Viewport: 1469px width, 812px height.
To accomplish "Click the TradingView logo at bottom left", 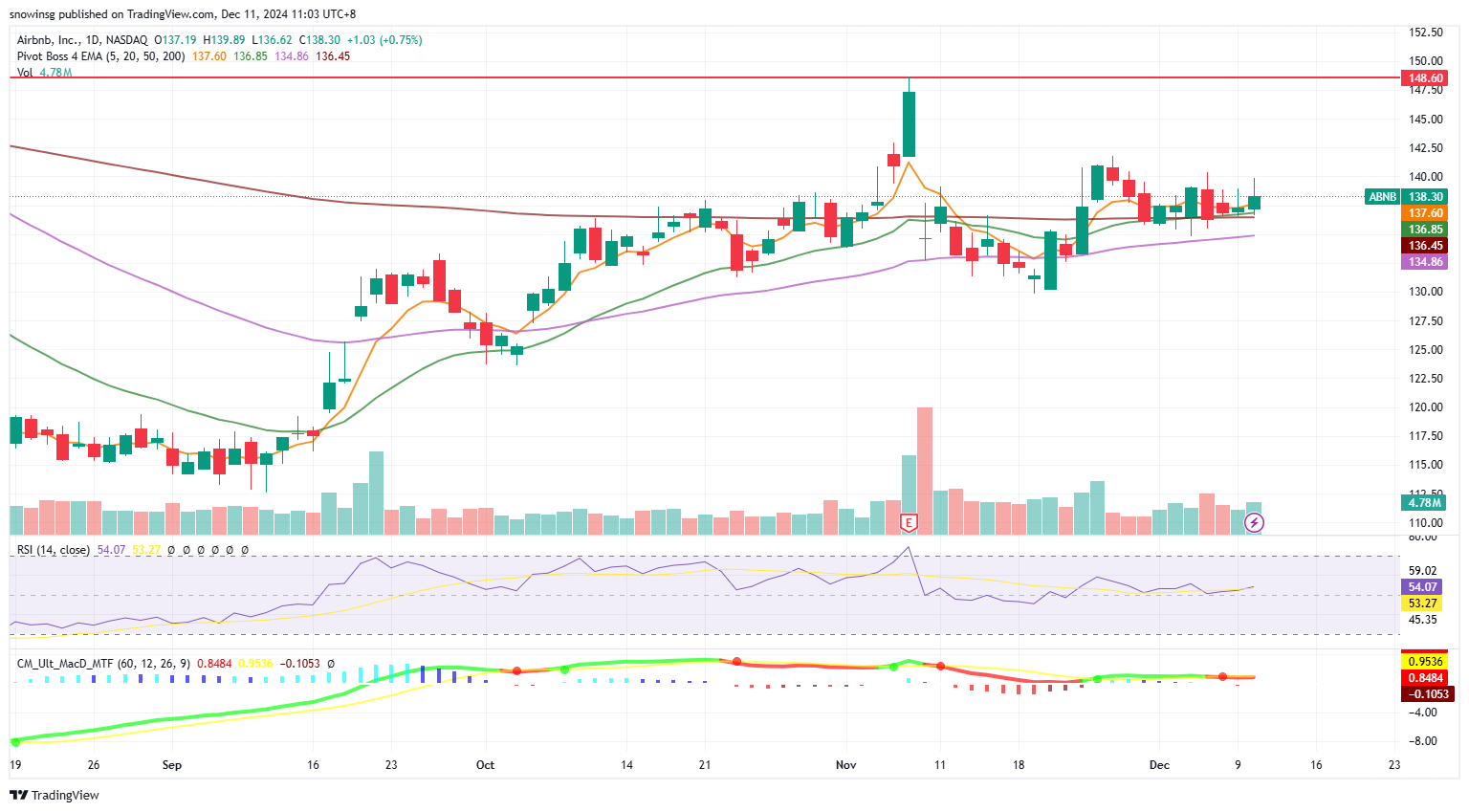I will pos(55,795).
